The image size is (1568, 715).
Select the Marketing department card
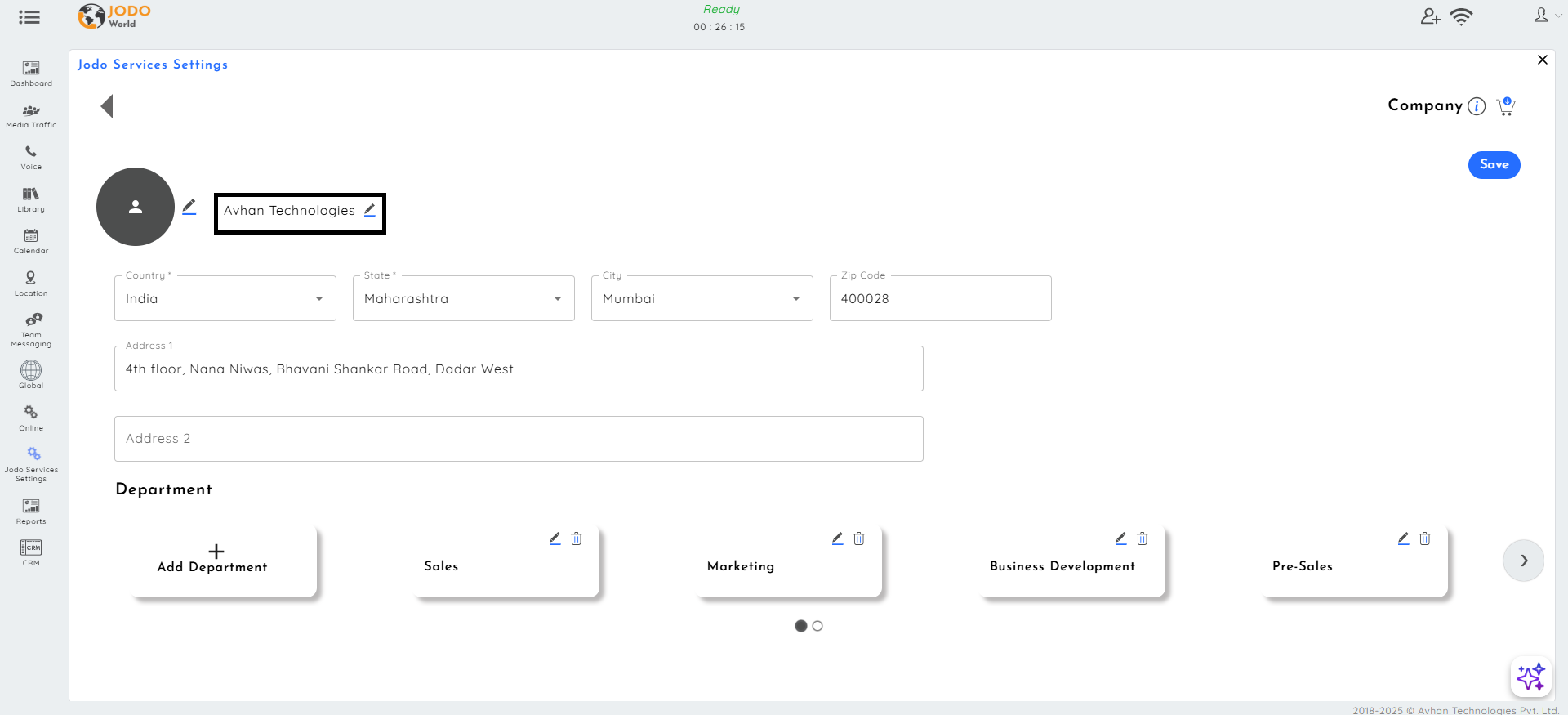pos(789,561)
